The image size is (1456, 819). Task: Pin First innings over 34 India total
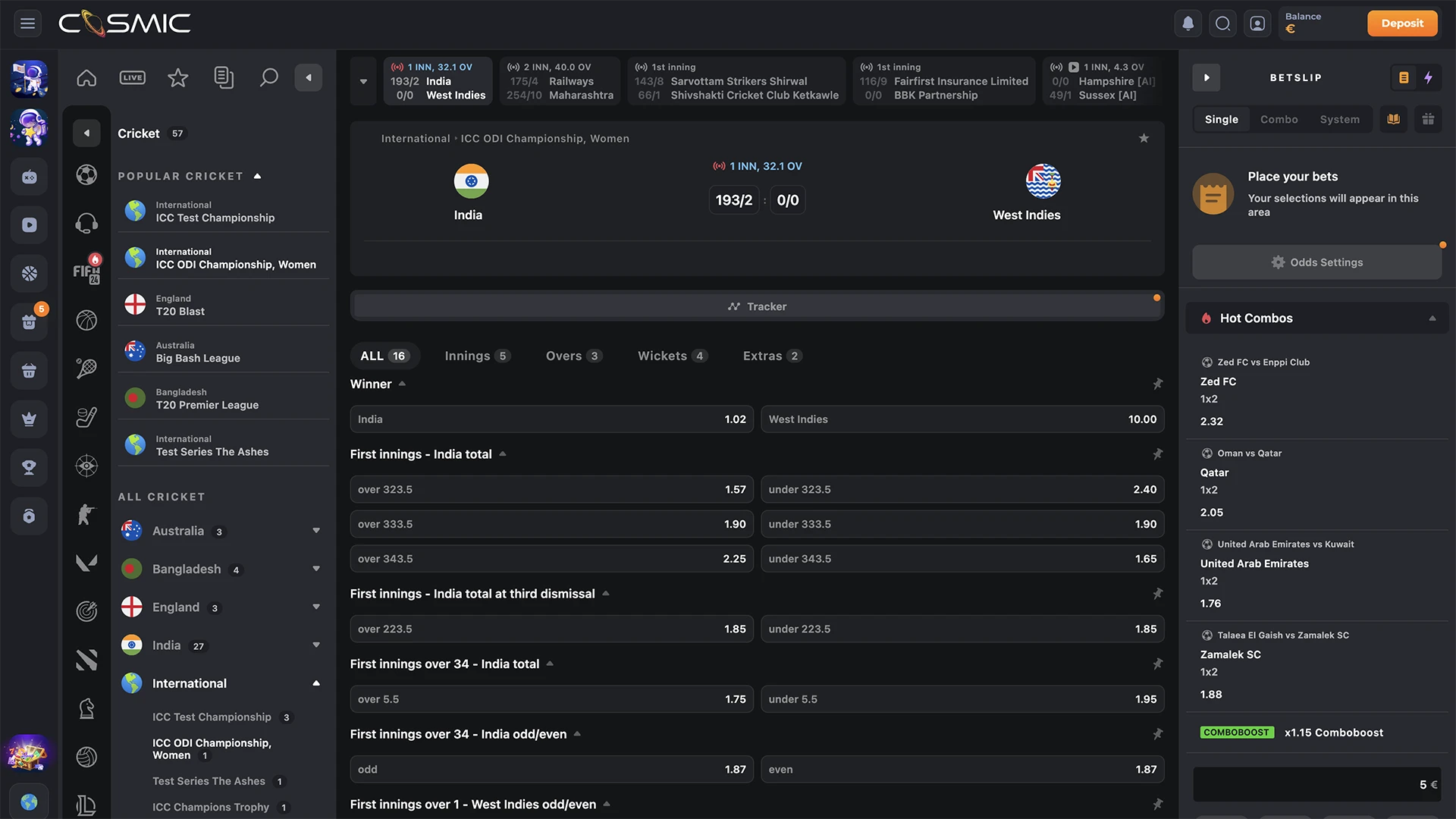(x=1157, y=664)
